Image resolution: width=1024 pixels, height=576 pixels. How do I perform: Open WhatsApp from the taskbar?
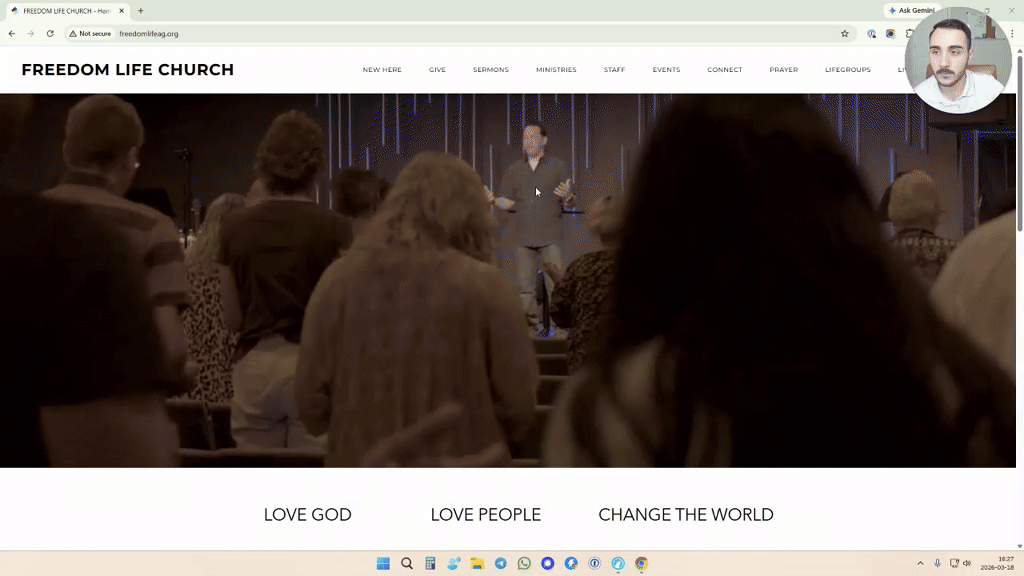click(524, 564)
